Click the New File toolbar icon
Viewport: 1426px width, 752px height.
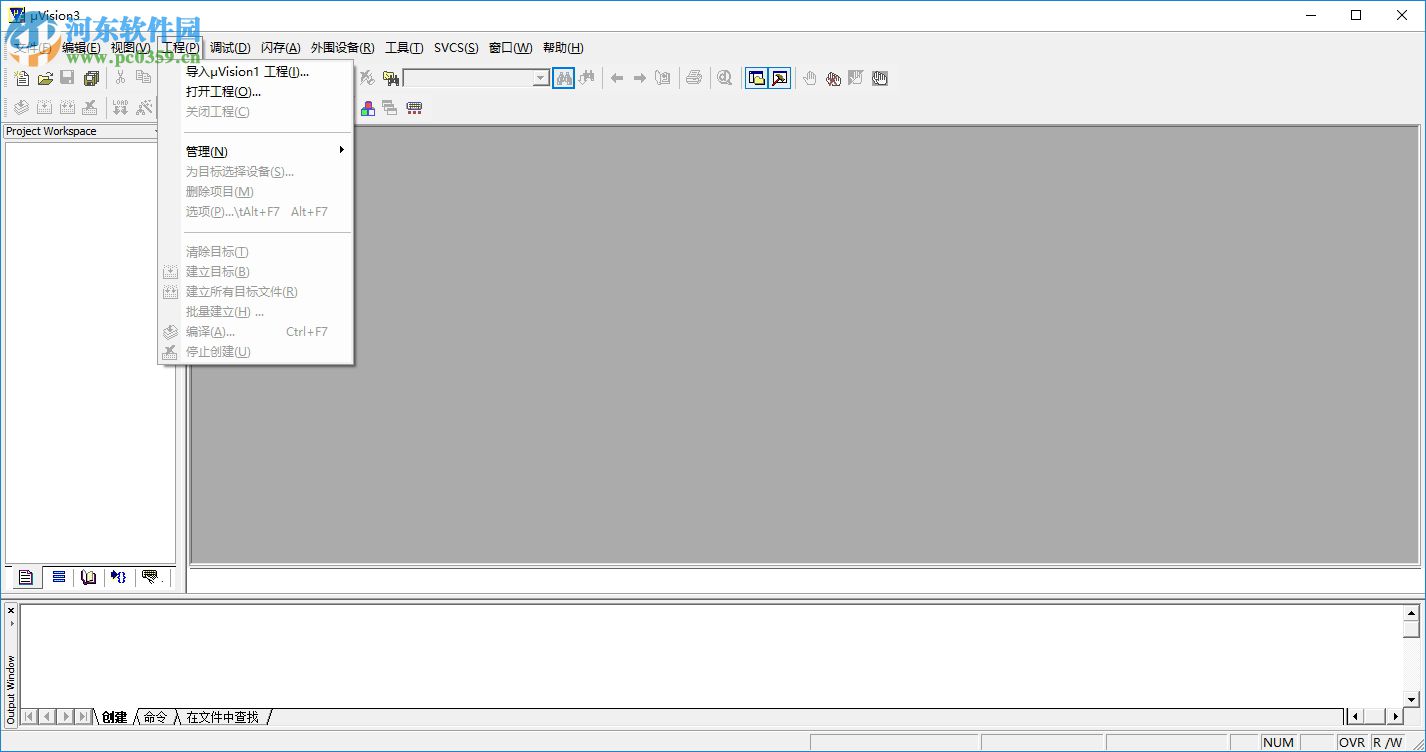point(22,78)
